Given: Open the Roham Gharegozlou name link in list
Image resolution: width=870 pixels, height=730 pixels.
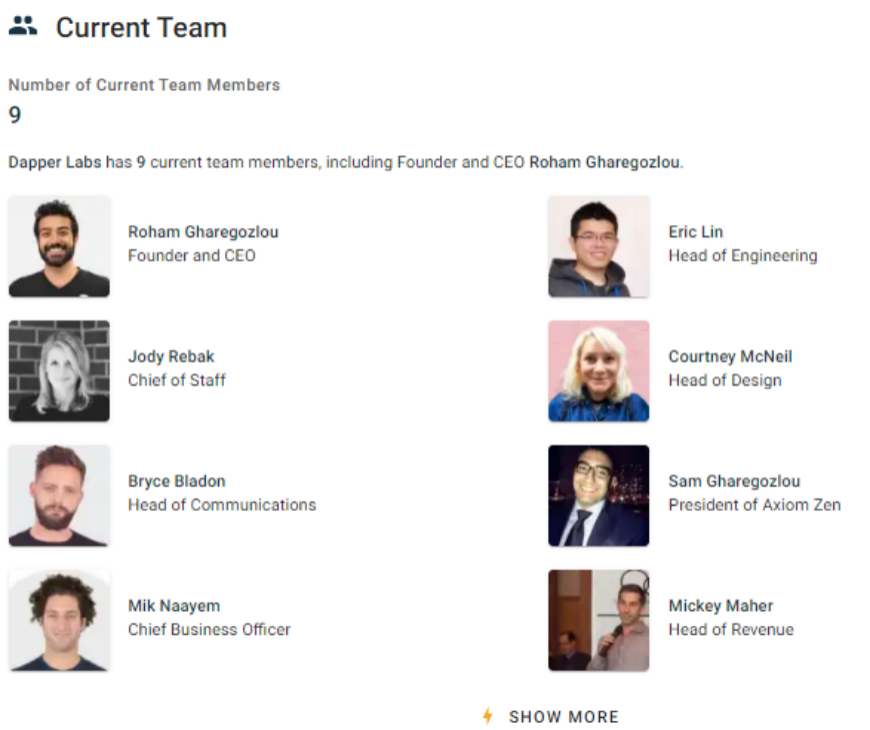Looking at the screenshot, I should tap(203, 232).
